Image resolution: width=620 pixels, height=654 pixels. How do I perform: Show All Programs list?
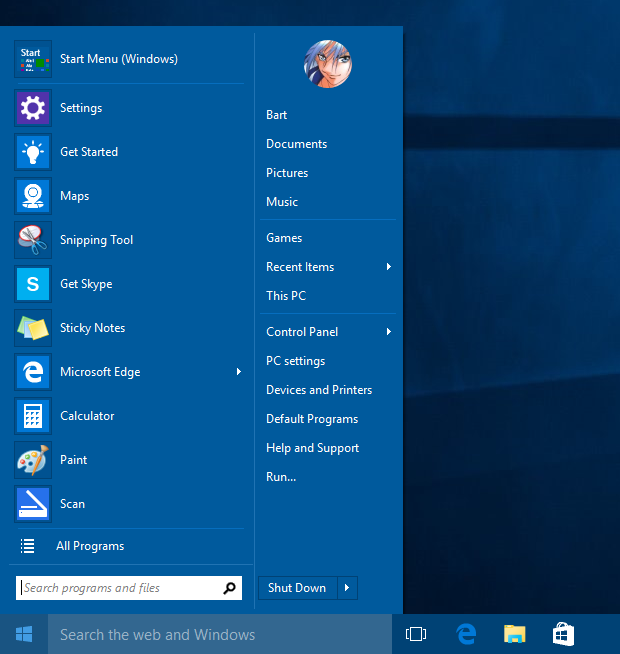click(x=90, y=546)
